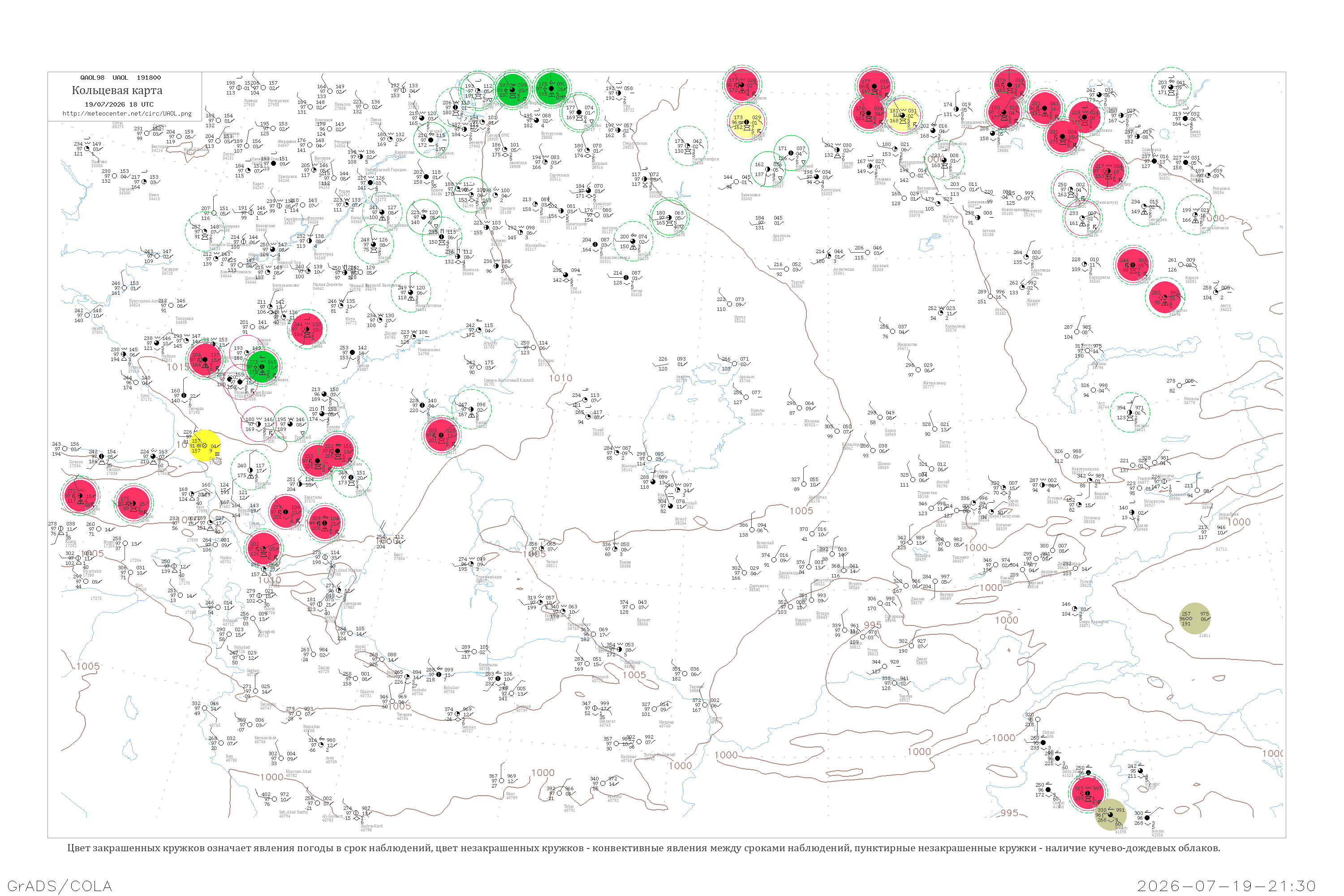Select the olive circle at Jhelum 41598
Viewport: 1344px width, 896px height.
[1110, 815]
